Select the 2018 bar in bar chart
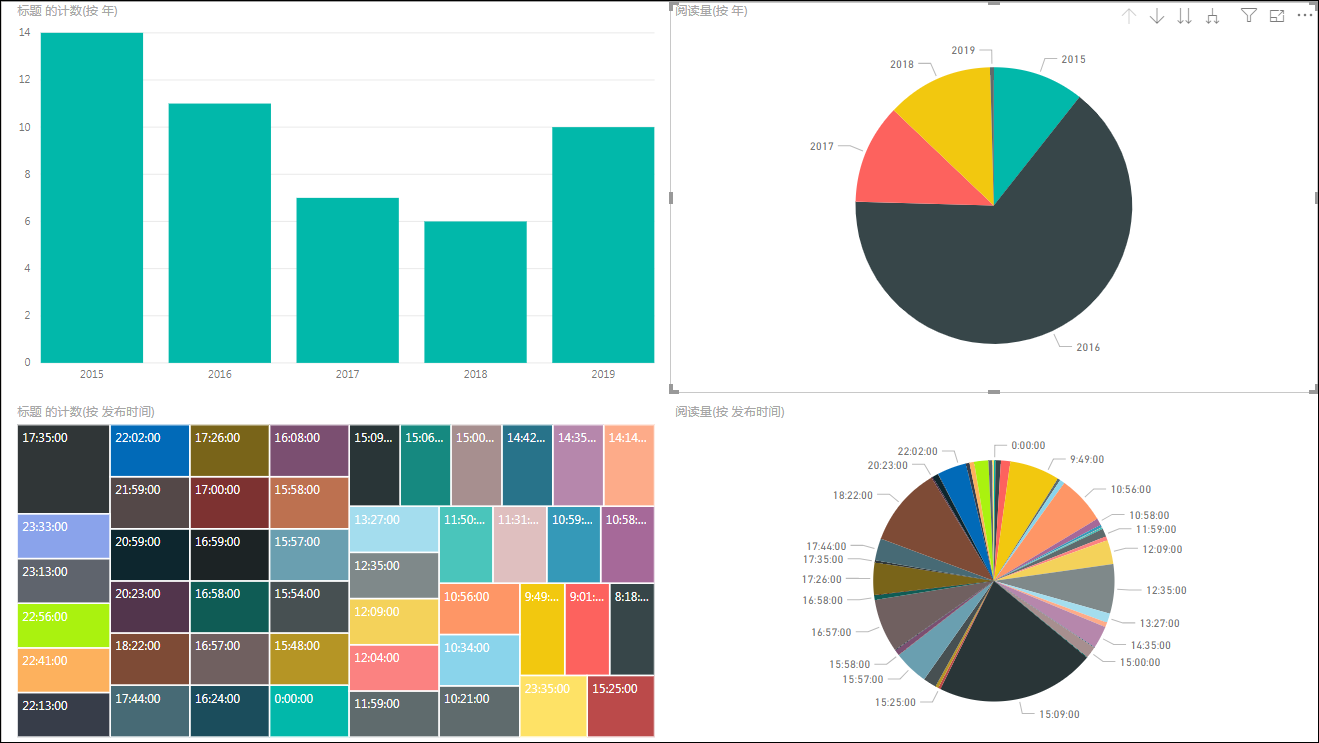This screenshot has height=743, width=1319. (x=476, y=292)
